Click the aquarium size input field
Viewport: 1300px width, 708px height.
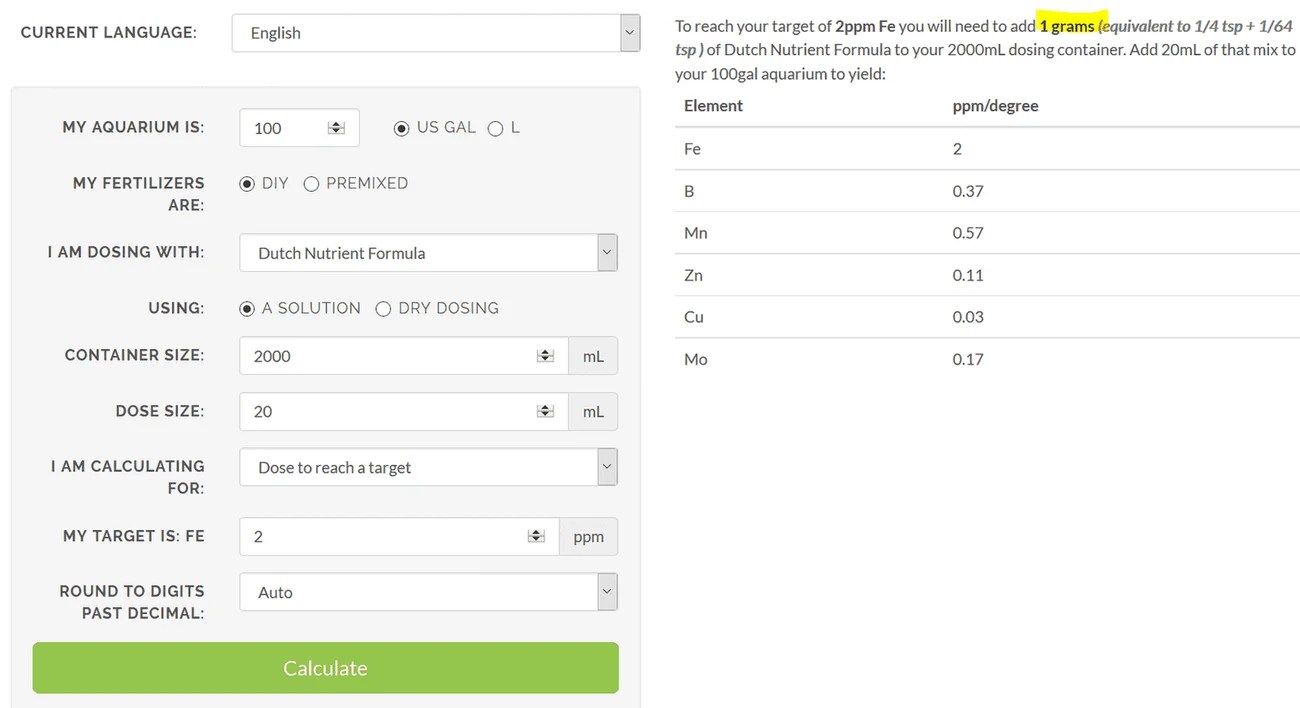pos(299,128)
